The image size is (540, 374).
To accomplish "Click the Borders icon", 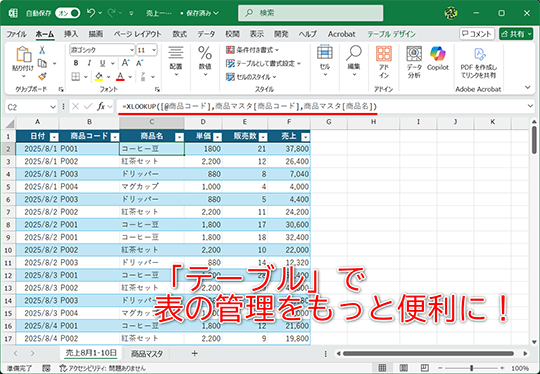I will pyautogui.click(x=75, y=76).
